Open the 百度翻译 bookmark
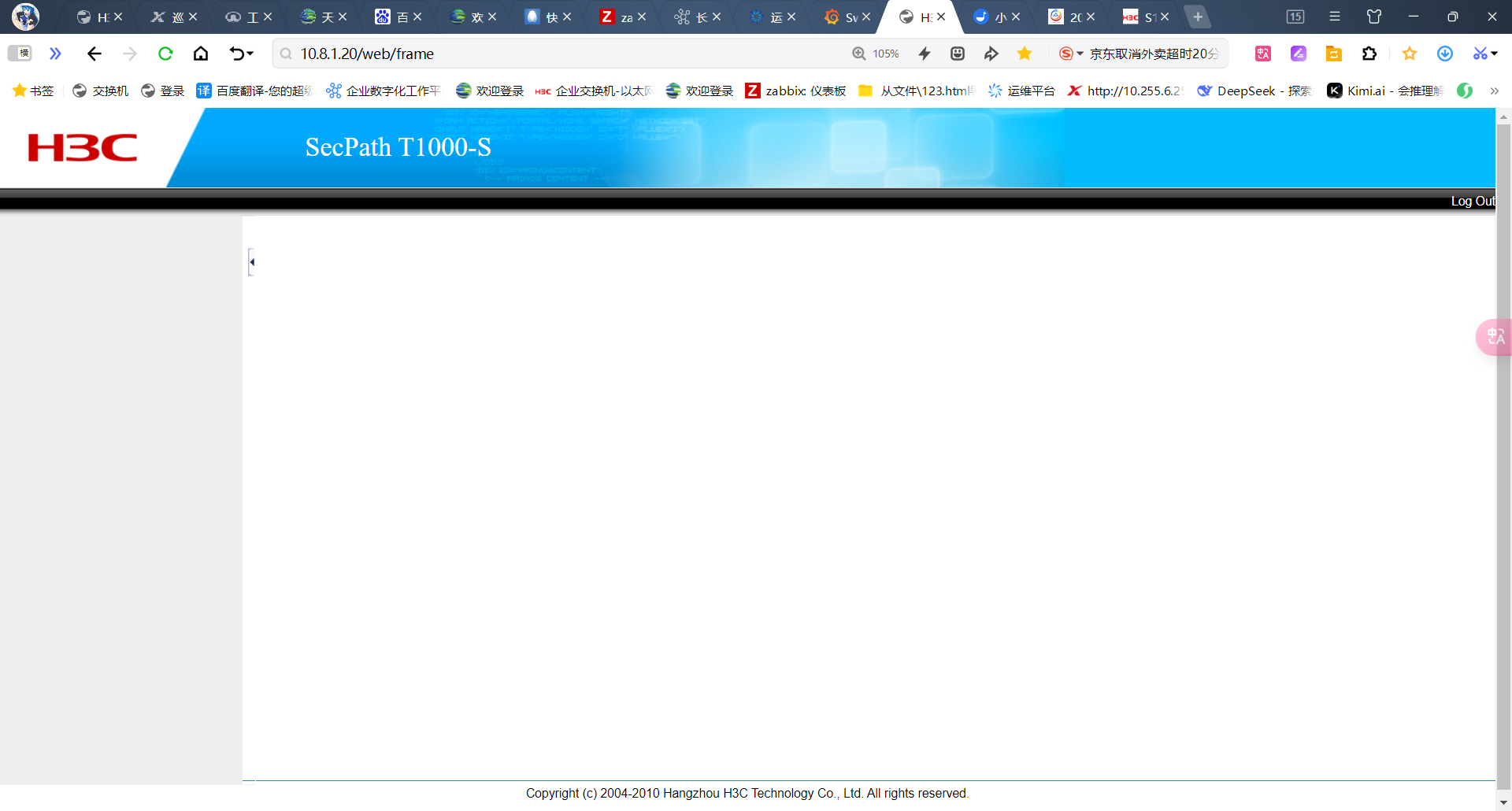The width and height of the screenshot is (1512, 811). [254, 91]
